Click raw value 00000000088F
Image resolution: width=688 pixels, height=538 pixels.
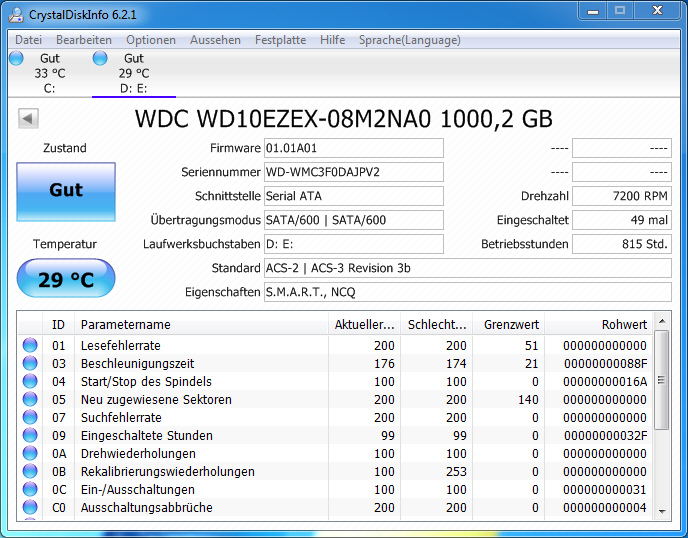point(606,363)
